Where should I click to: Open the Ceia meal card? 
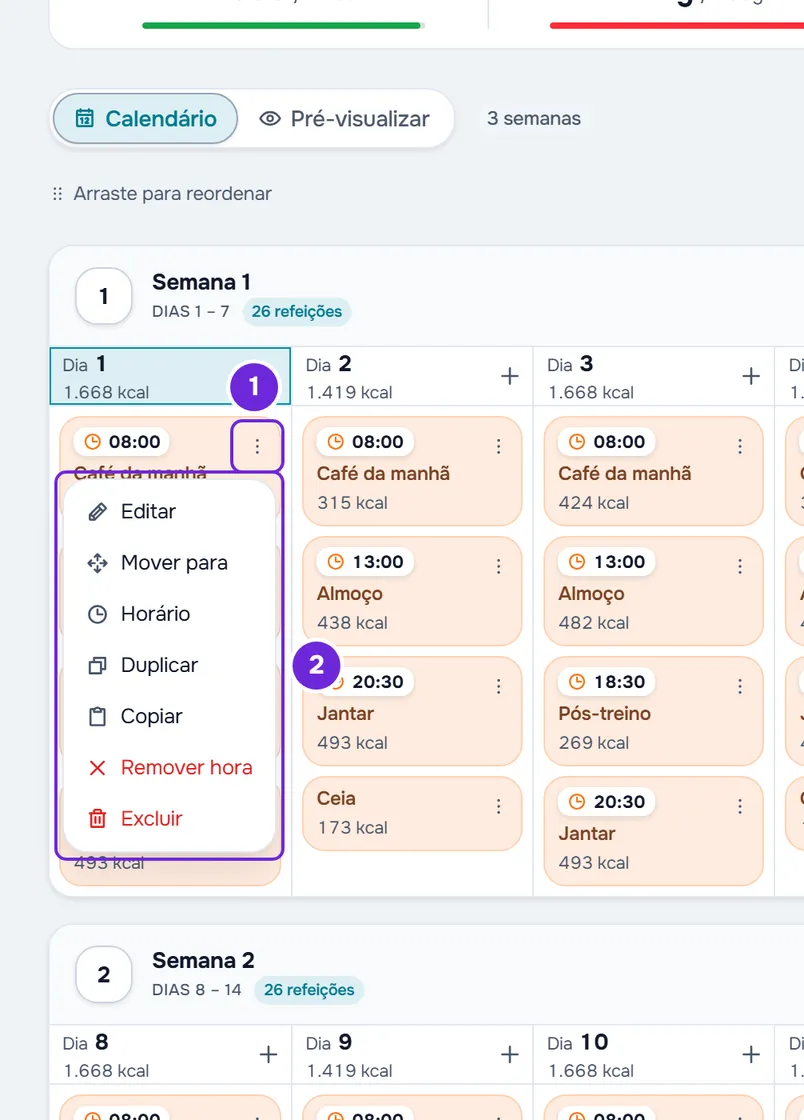[412, 814]
